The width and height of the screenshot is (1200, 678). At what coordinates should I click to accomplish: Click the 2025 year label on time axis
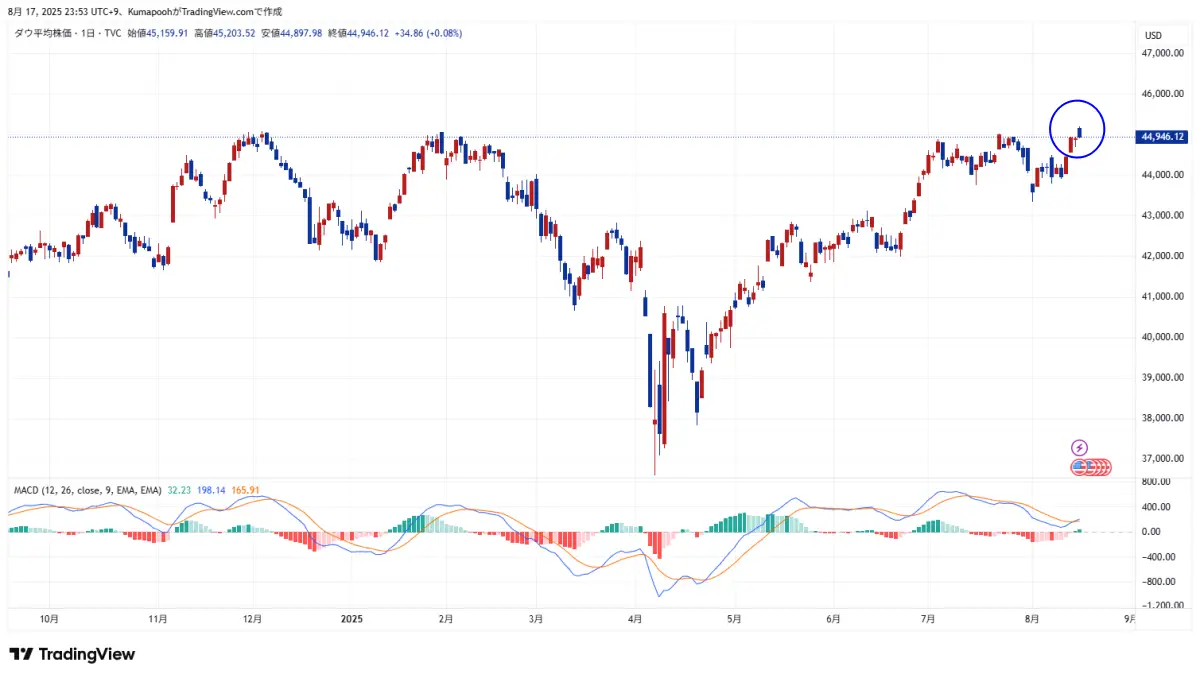click(x=354, y=619)
